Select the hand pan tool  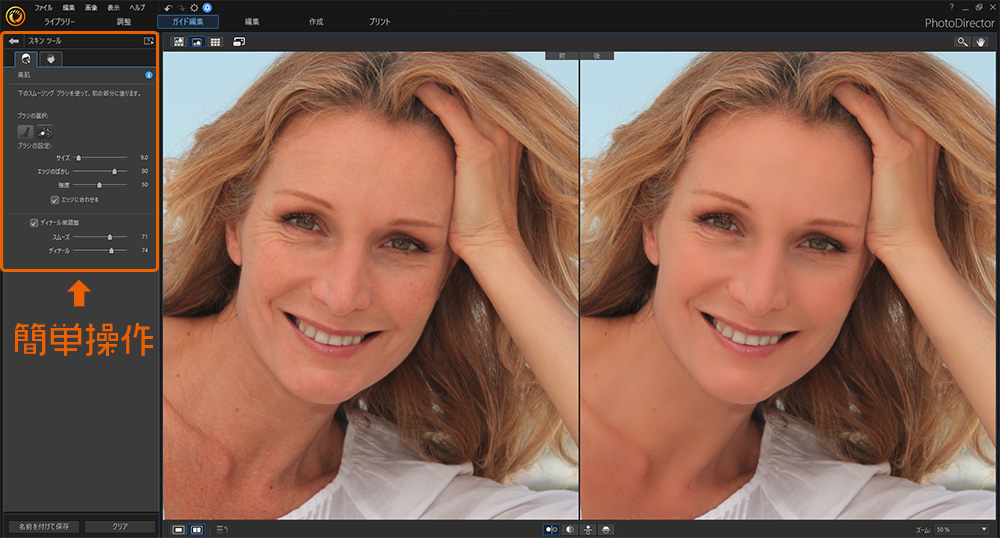click(x=980, y=42)
